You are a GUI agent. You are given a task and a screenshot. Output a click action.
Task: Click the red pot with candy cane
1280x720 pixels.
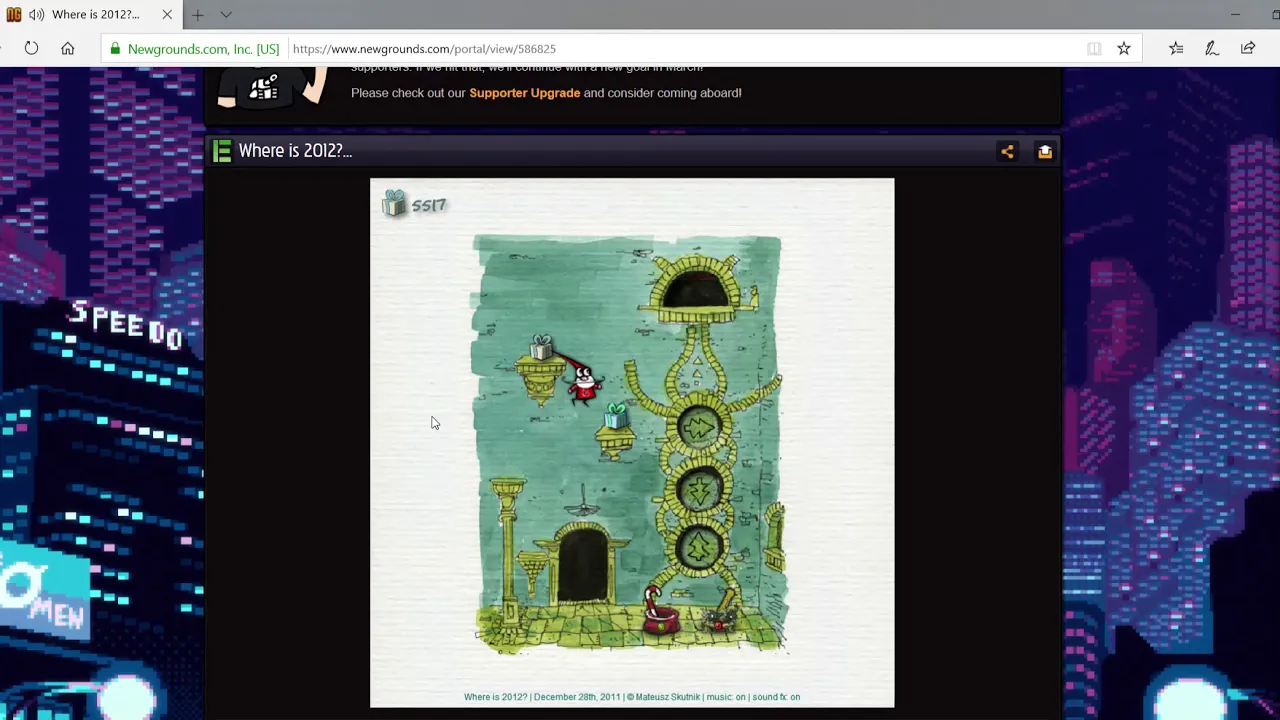[x=659, y=614]
